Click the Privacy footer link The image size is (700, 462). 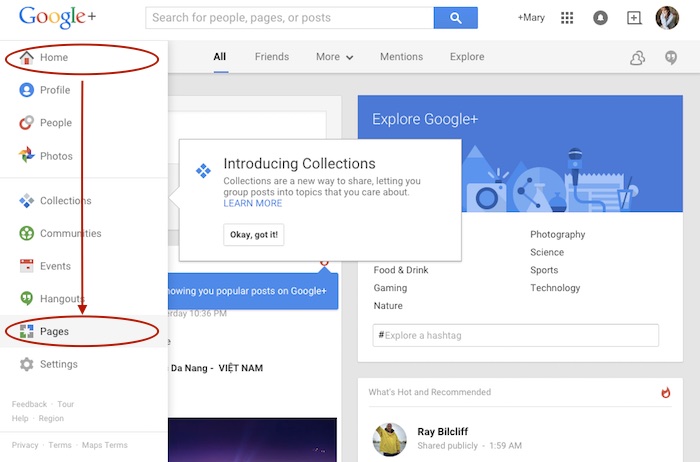[25, 445]
